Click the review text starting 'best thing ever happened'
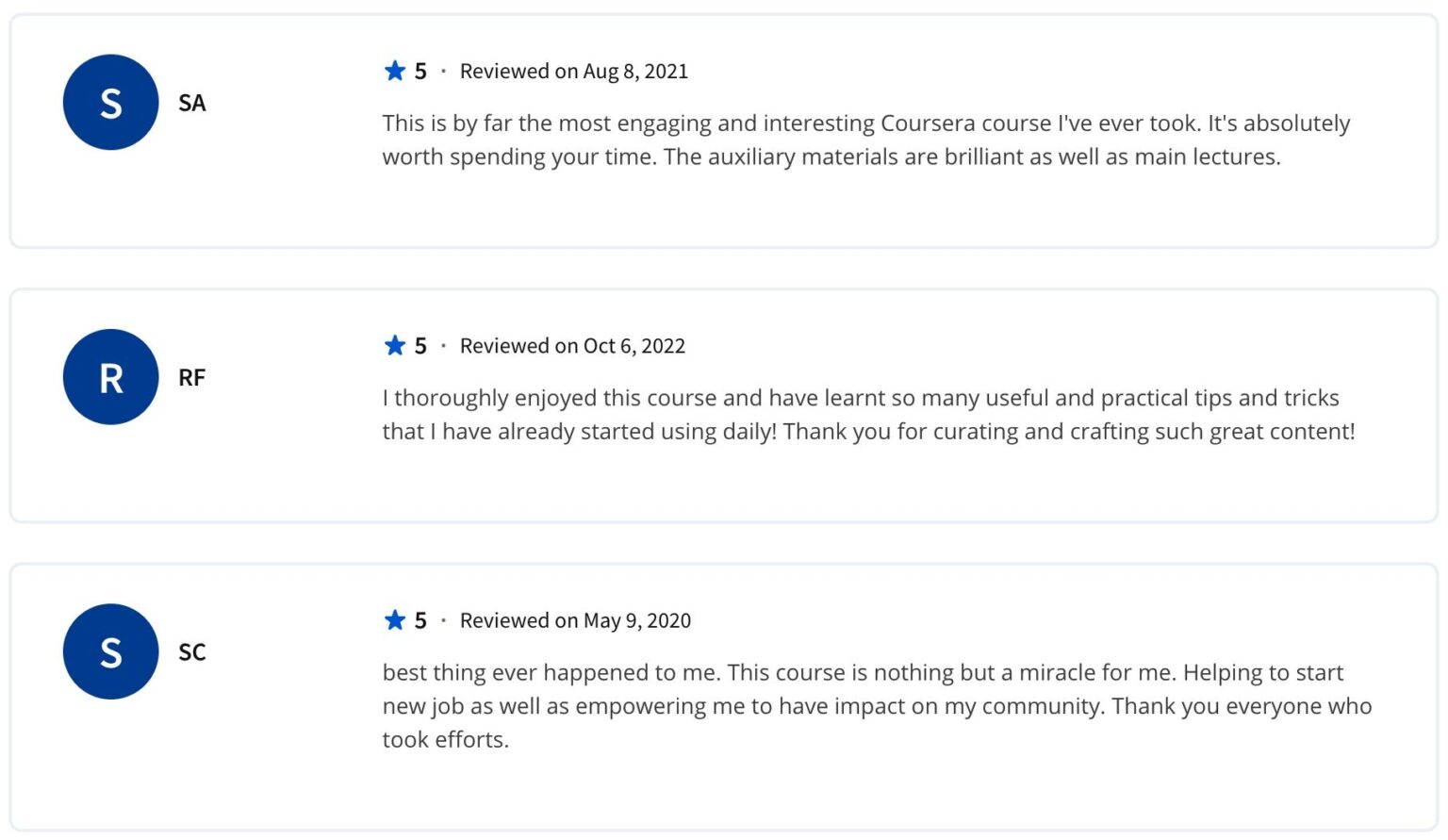Image resolution: width=1448 pixels, height=840 pixels. point(877,705)
